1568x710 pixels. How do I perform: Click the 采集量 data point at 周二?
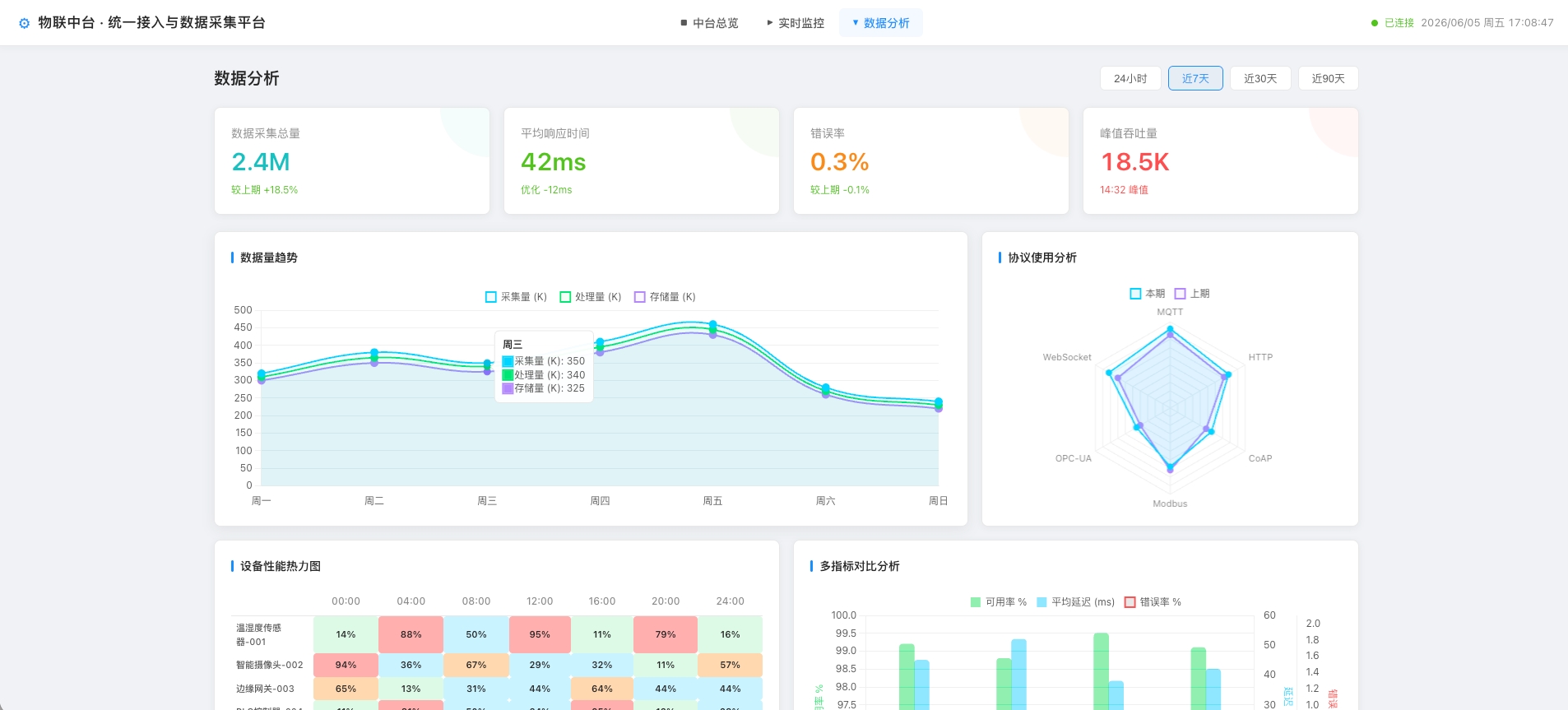point(374,352)
